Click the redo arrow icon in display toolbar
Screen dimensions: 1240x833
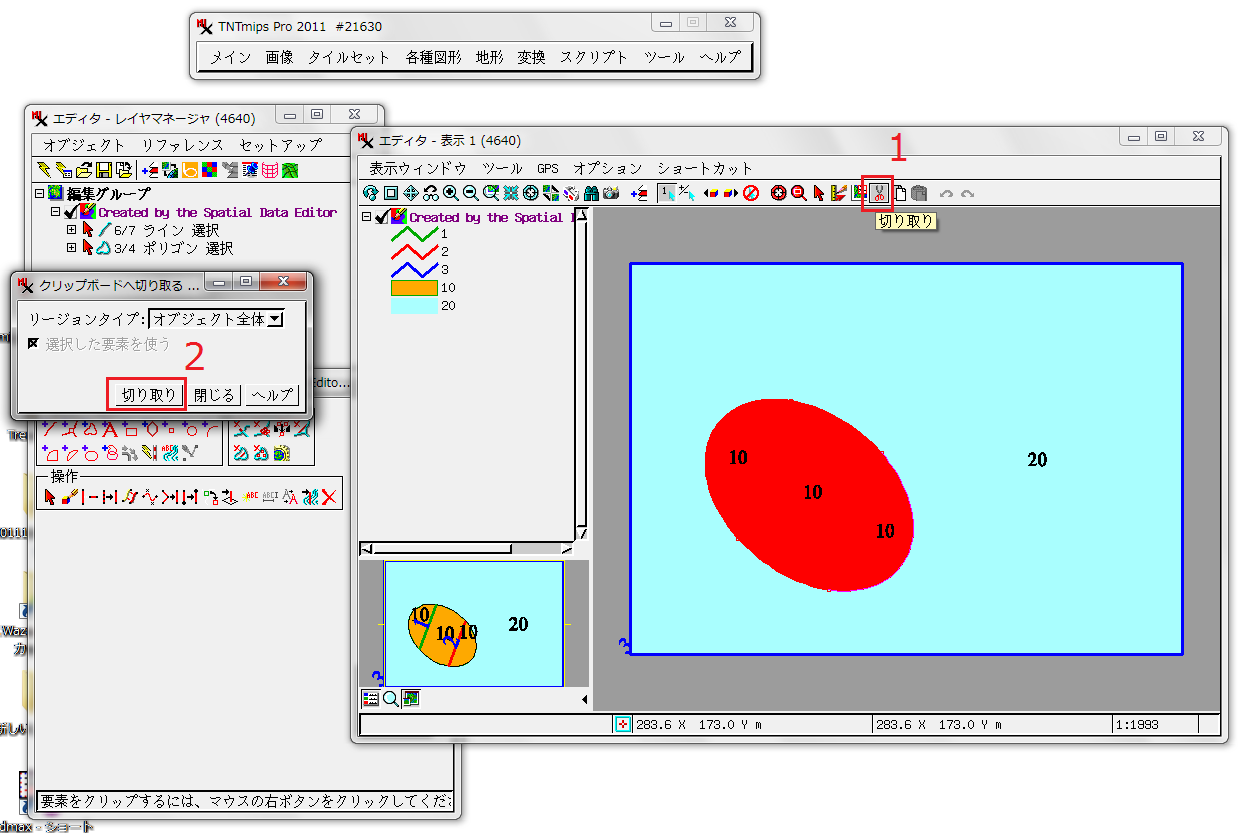point(967,193)
